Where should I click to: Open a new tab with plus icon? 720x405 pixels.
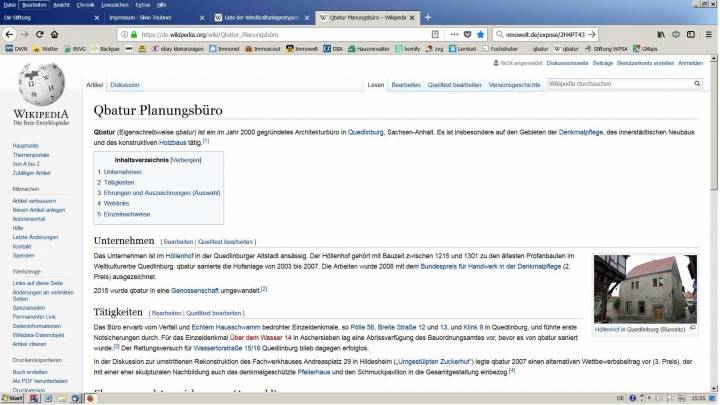(x=428, y=17)
